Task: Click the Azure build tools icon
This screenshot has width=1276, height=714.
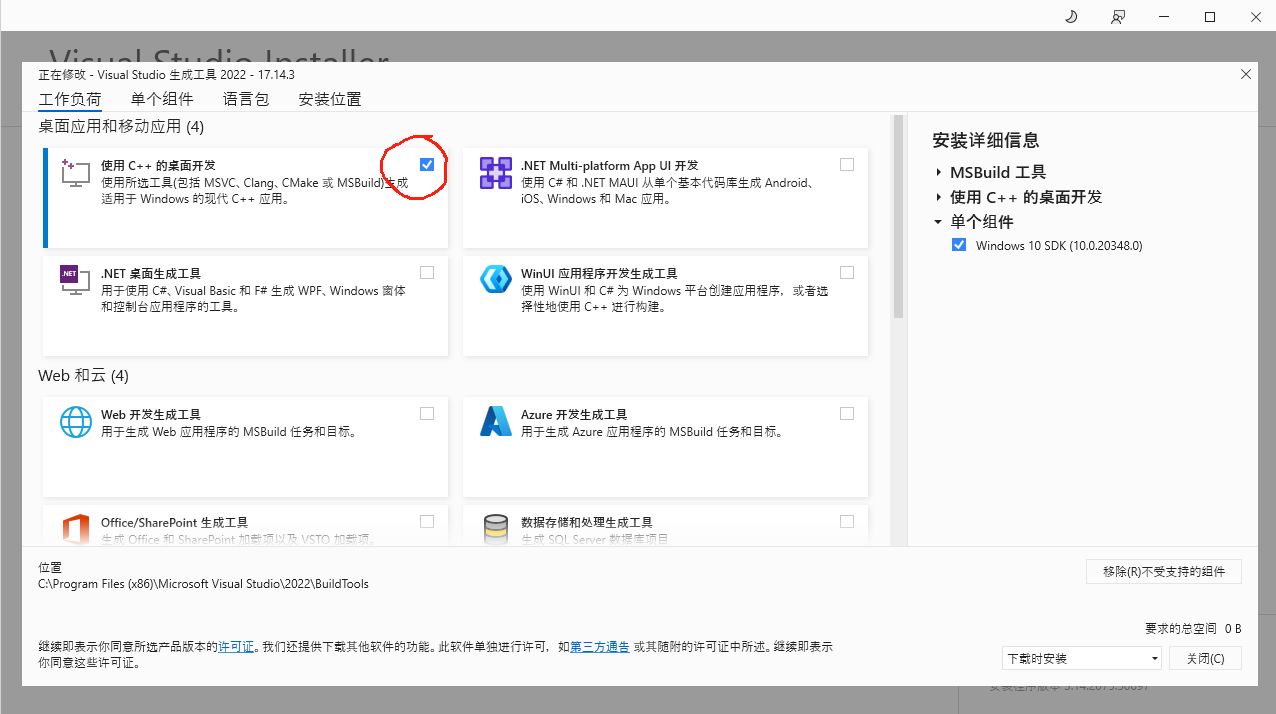Action: point(496,421)
